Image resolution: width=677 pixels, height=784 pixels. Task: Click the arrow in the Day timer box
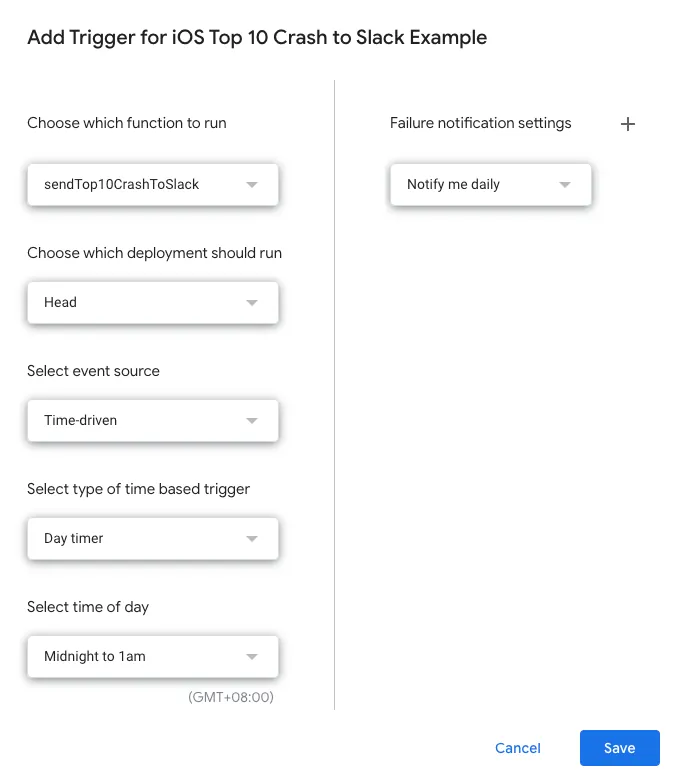[252, 539]
